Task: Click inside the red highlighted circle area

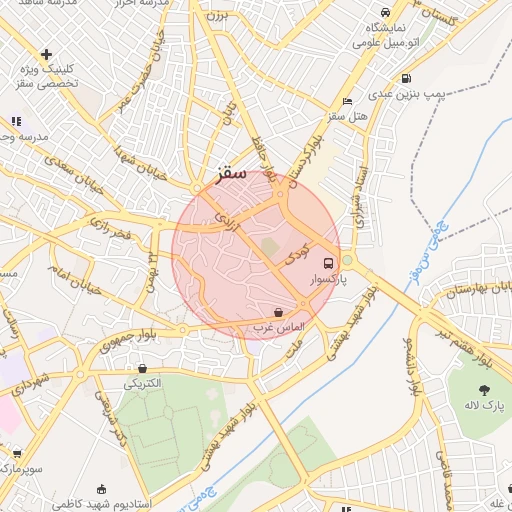Action: (x=256, y=255)
